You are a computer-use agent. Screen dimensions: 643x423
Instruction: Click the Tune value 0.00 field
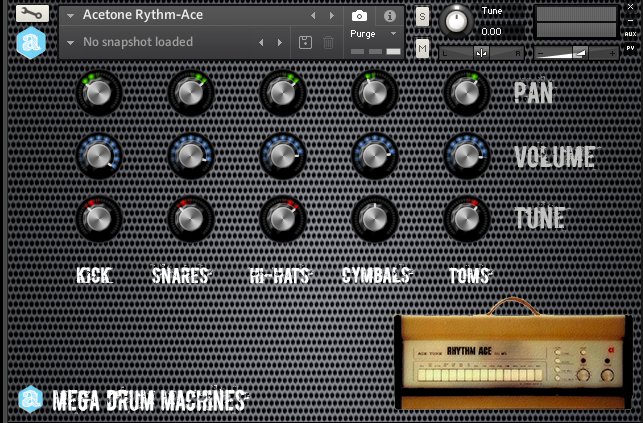click(491, 32)
